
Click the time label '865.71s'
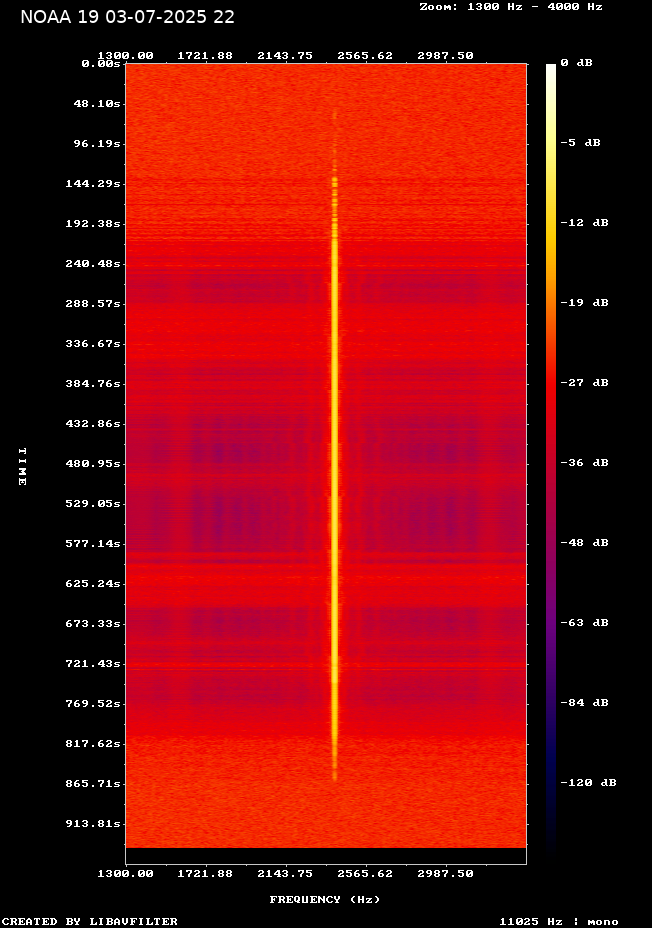pyautogui.click(x=93, y=784)
